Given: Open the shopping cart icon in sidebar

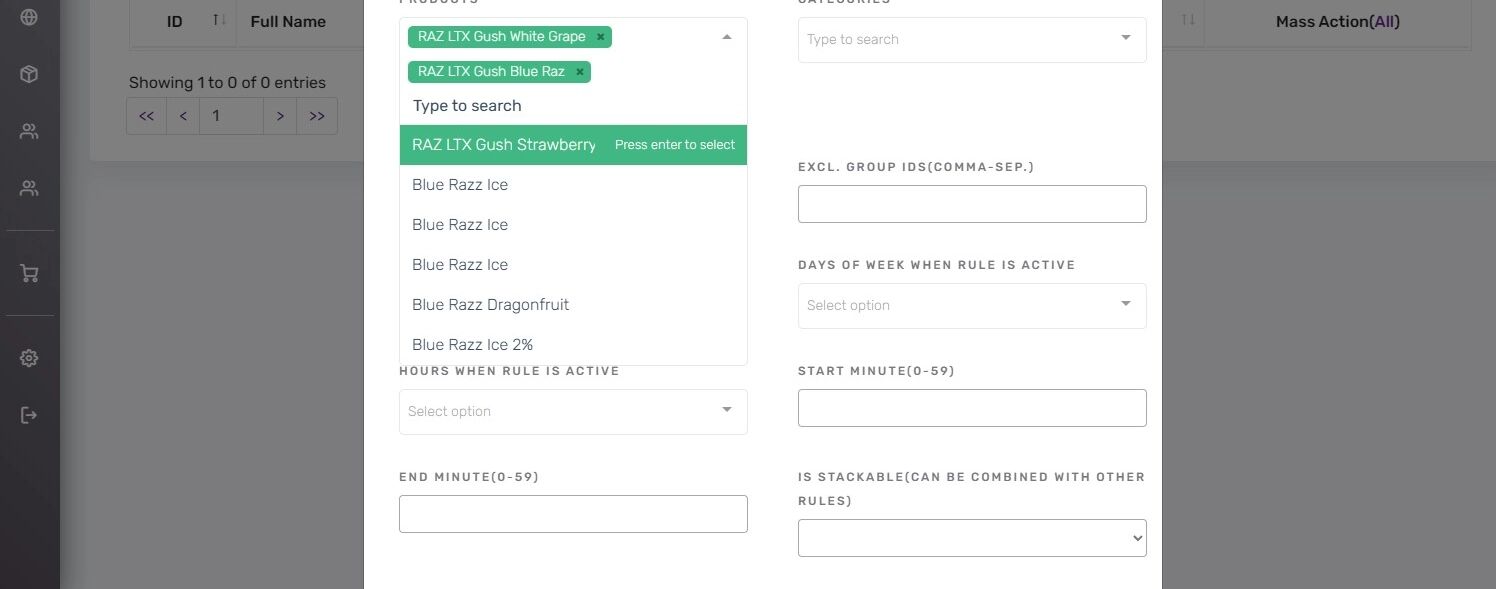Looking at the screenshot, I should [29, 273].
